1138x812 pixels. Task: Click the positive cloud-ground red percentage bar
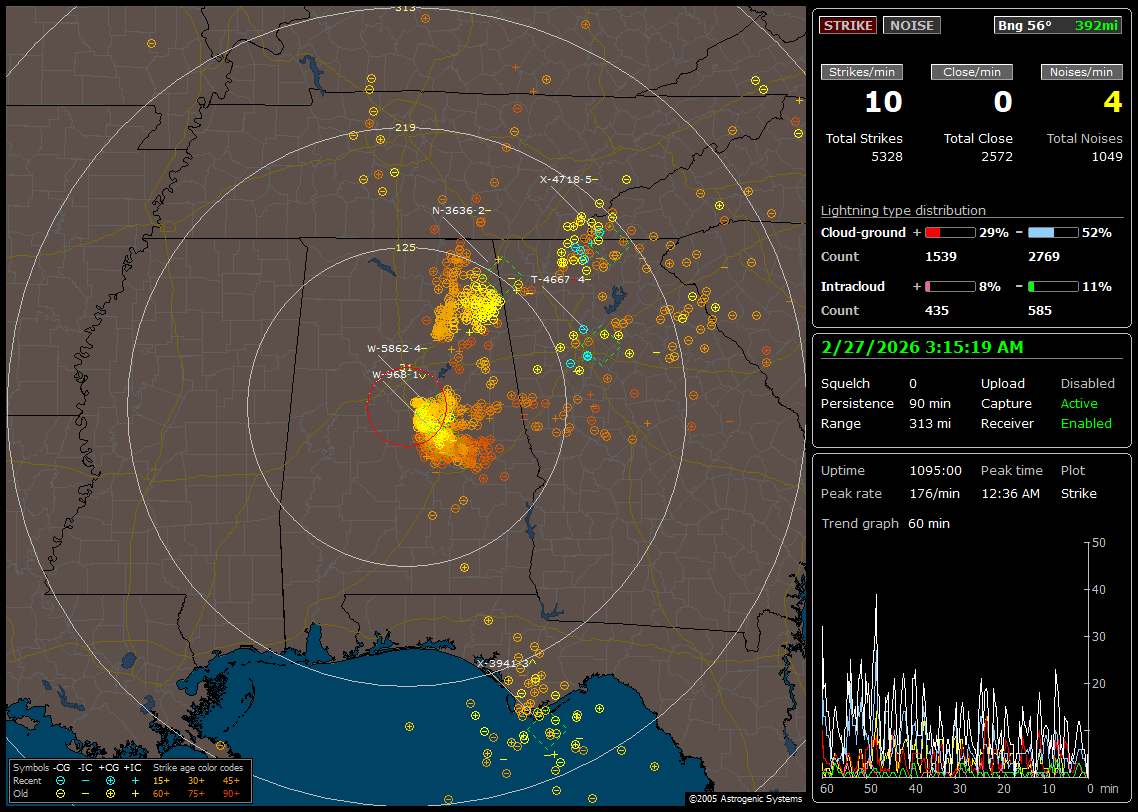949,233
